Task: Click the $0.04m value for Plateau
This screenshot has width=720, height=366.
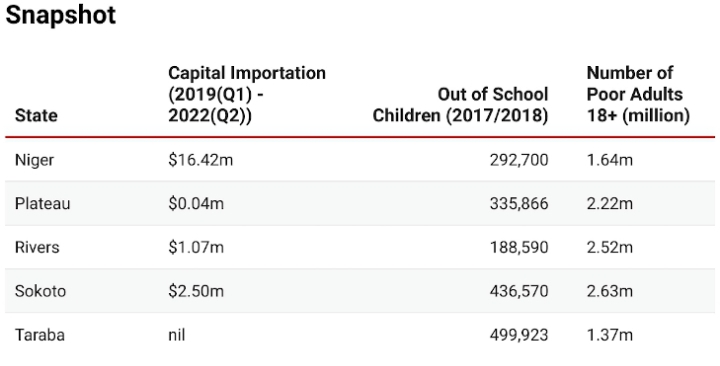Action: [x=196, y=203]
